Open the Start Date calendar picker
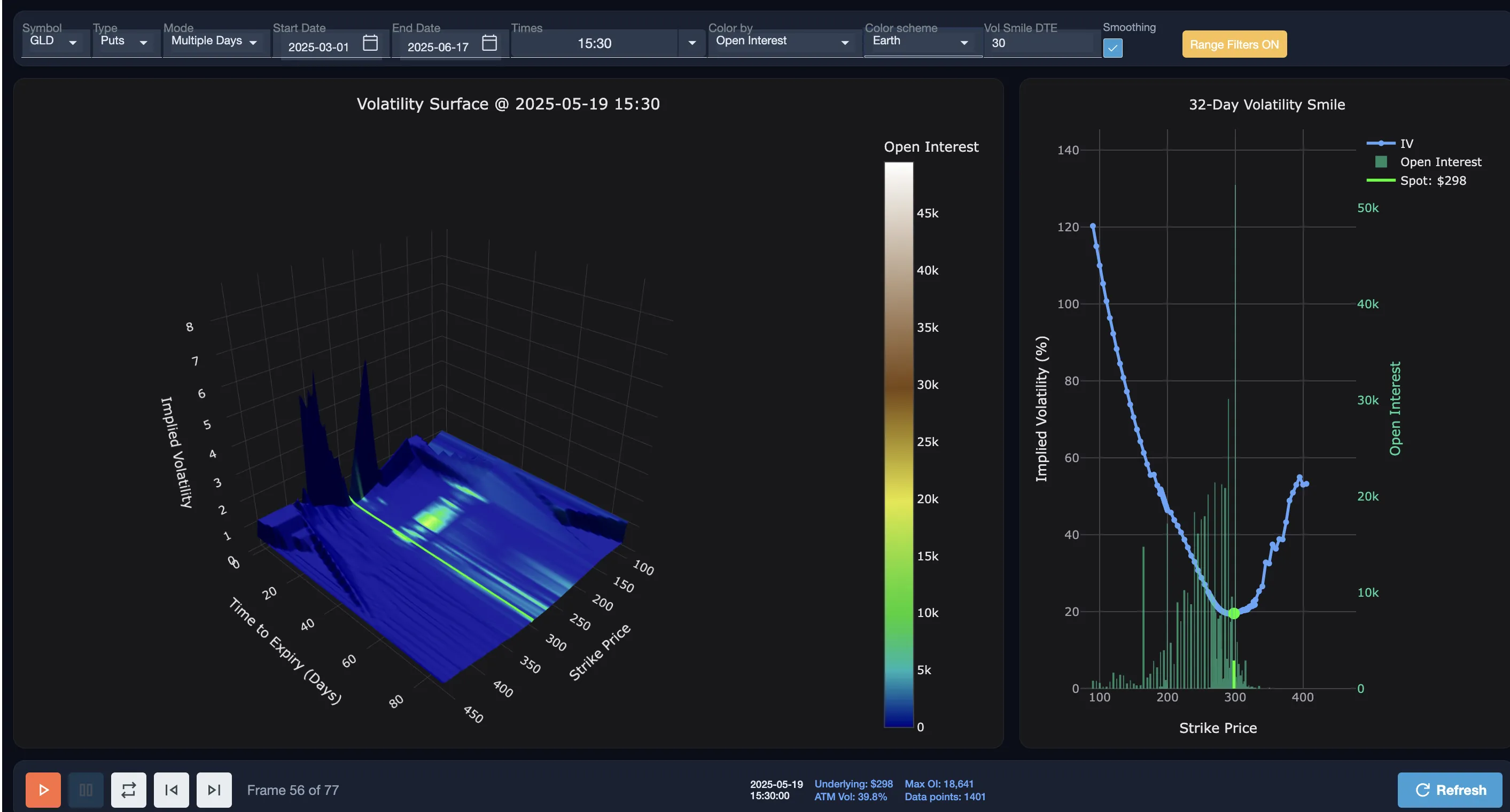 click(369, 43)
